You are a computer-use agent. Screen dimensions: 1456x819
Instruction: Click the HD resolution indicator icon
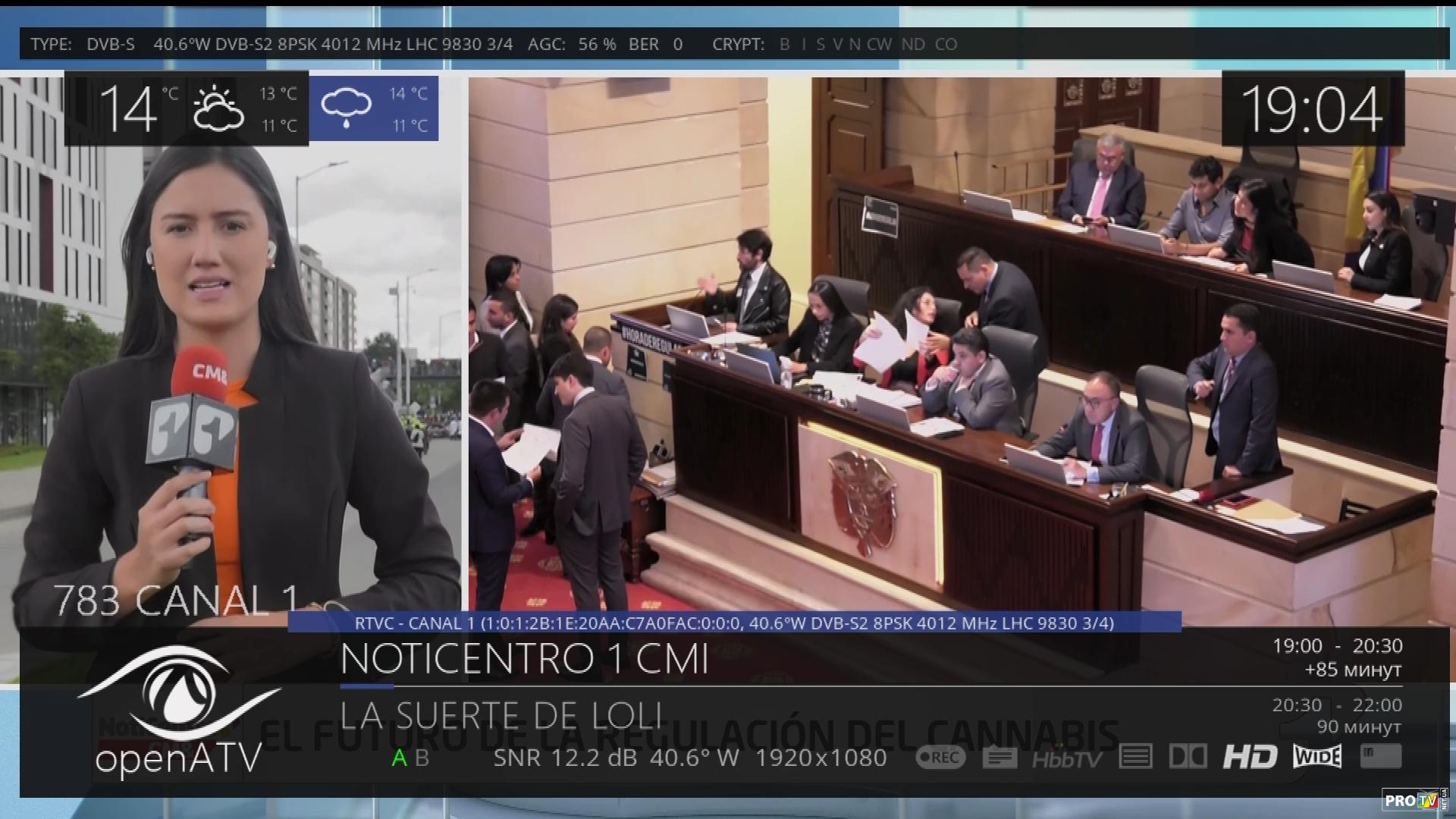[x=1250, y=757]
